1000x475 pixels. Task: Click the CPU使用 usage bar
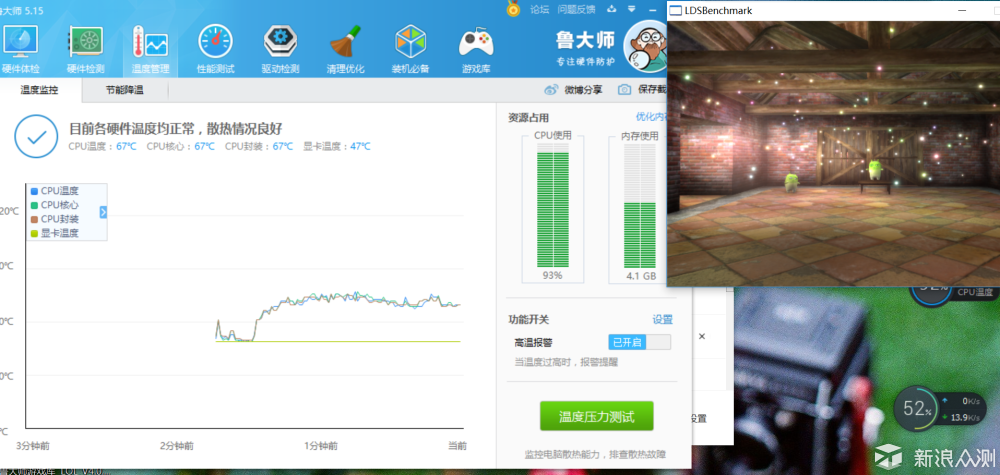552,205
